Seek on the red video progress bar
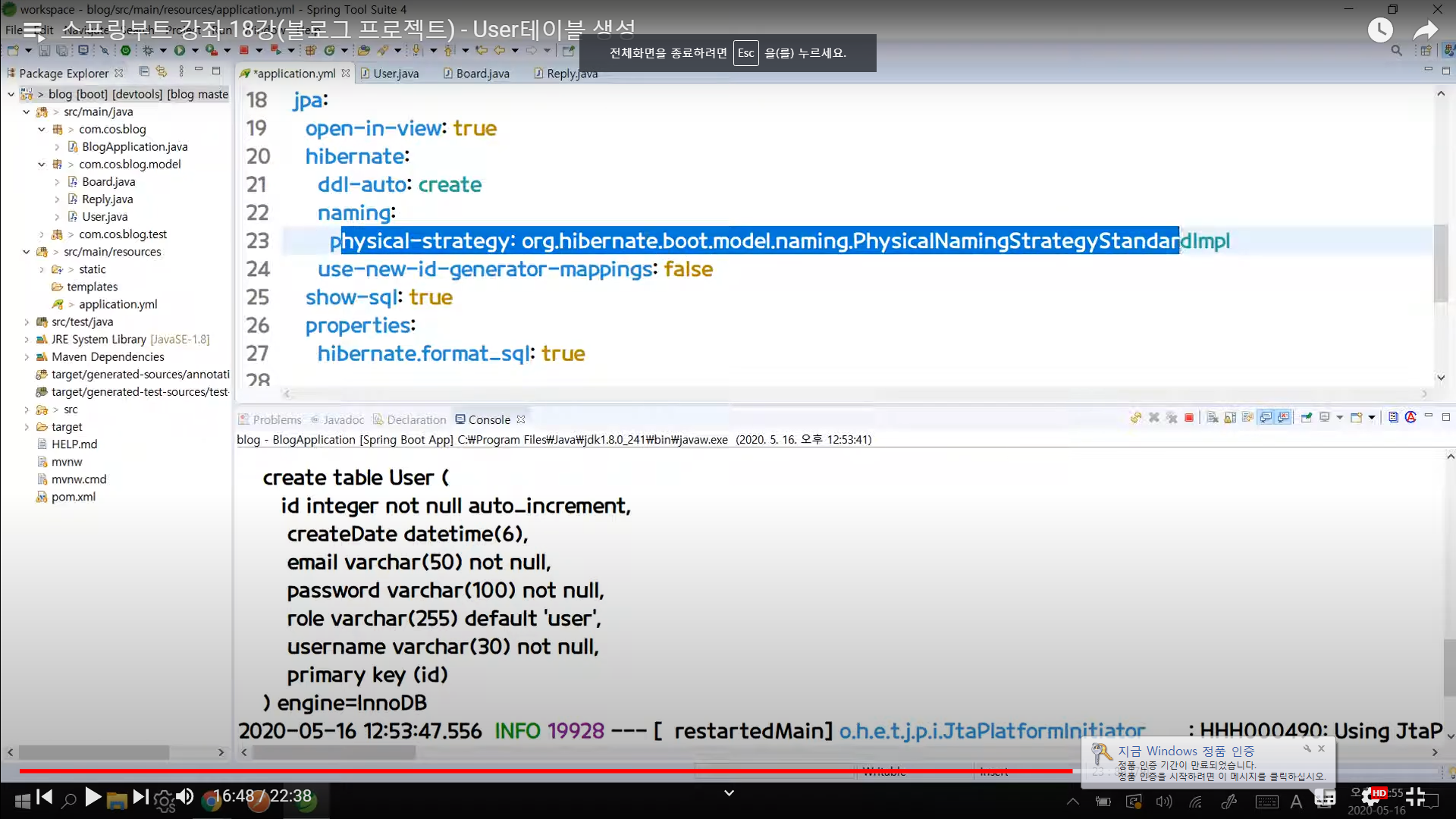The height and width of the screenshot is (819, 1456). [546, 771]
